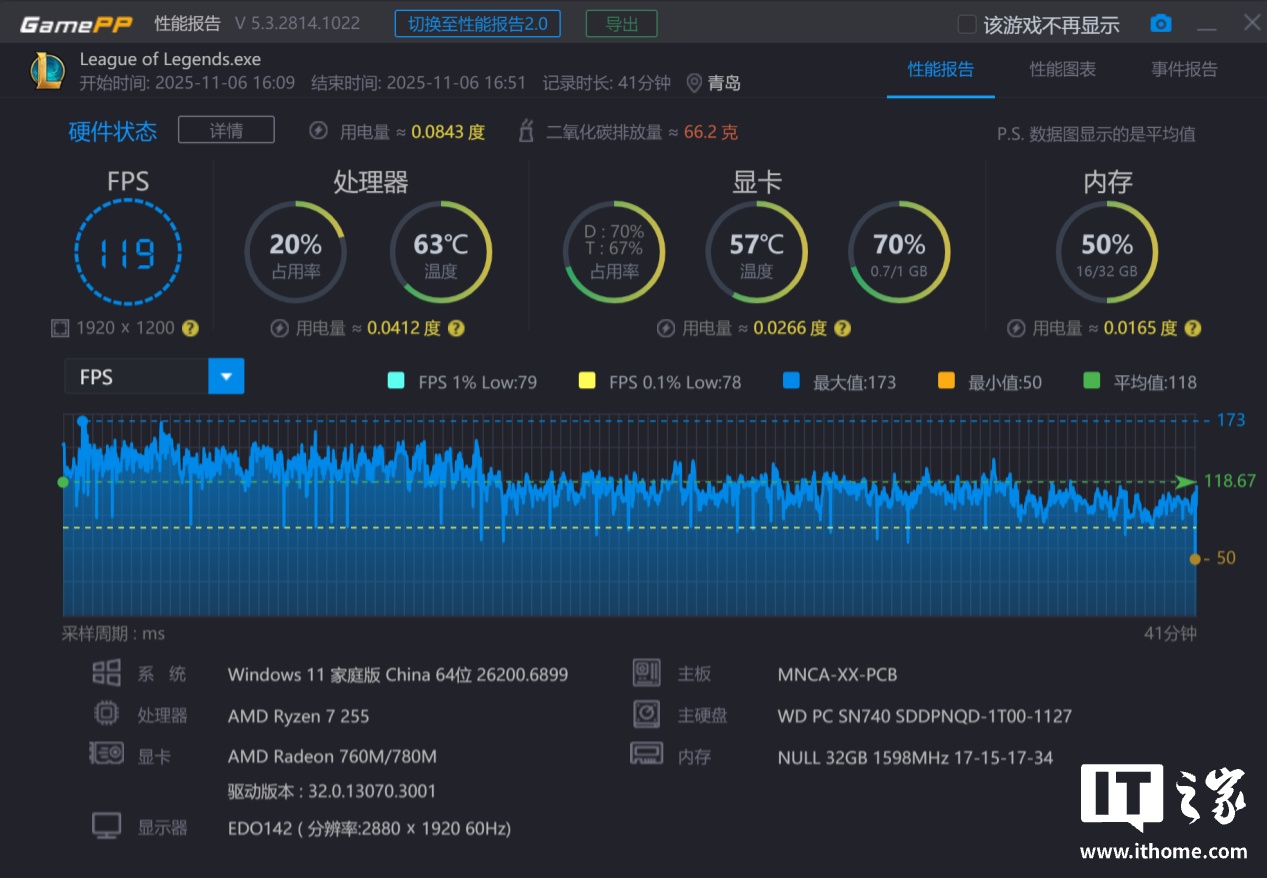The width and height of the screenshot is (1267, 878).
Task: Open hardware 详情 details button
Action: pyautogui.click(x=226, y=130)
